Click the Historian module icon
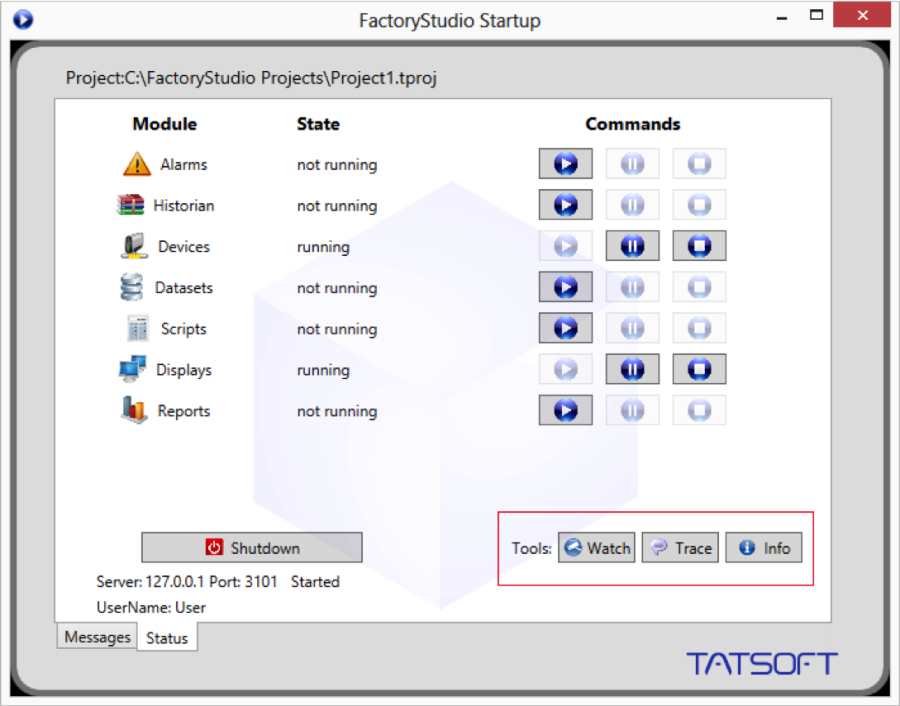This screenshot has width=900, height=706. 131,205
